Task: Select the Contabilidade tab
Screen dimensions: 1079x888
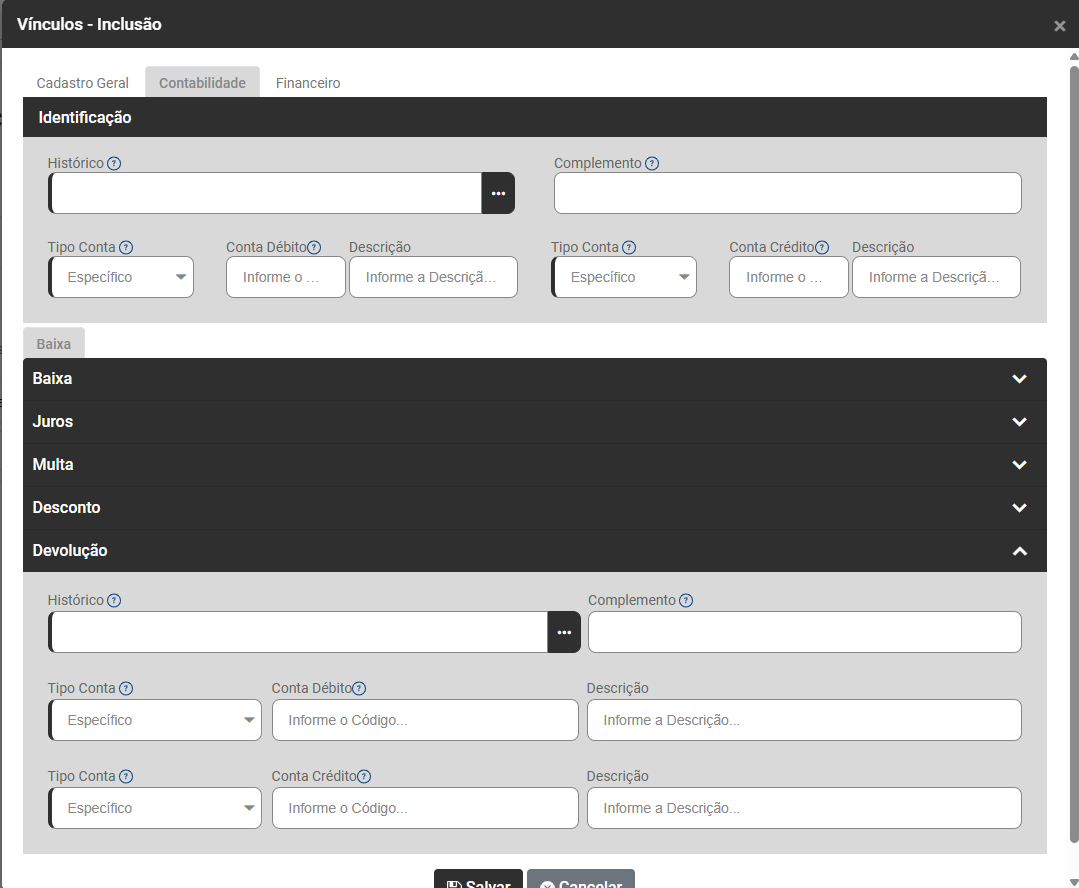Action: pyautogui.click(x=202, y=83)
